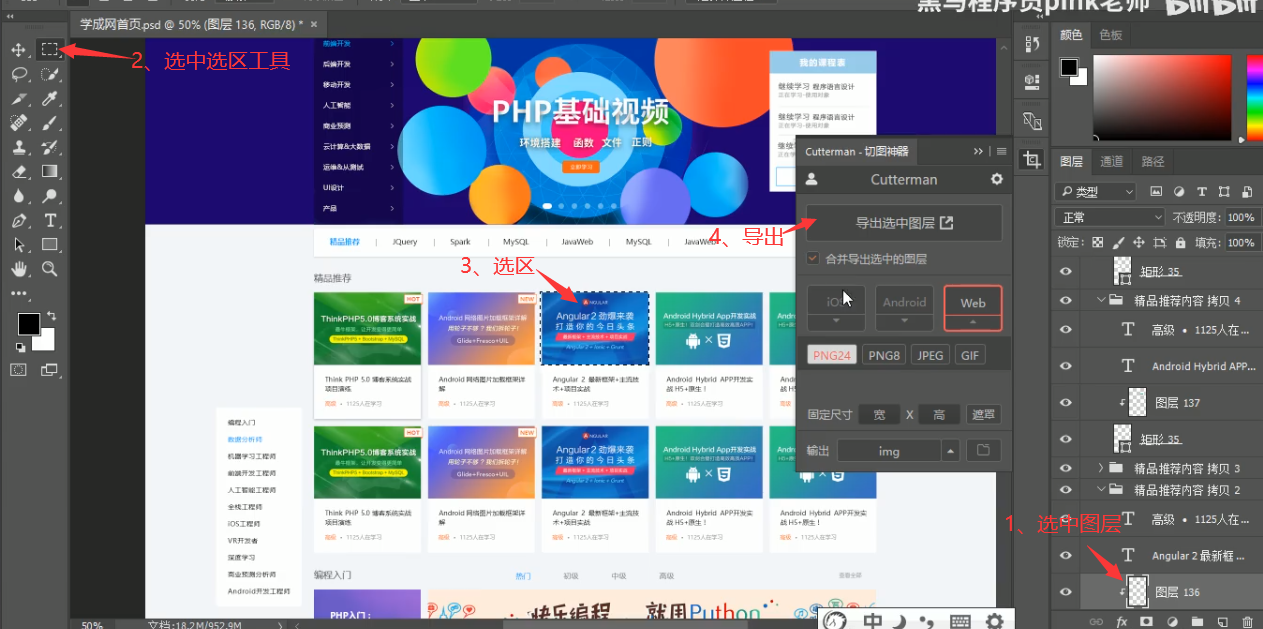Select the Eyedropper tool

tap(49, 98)
